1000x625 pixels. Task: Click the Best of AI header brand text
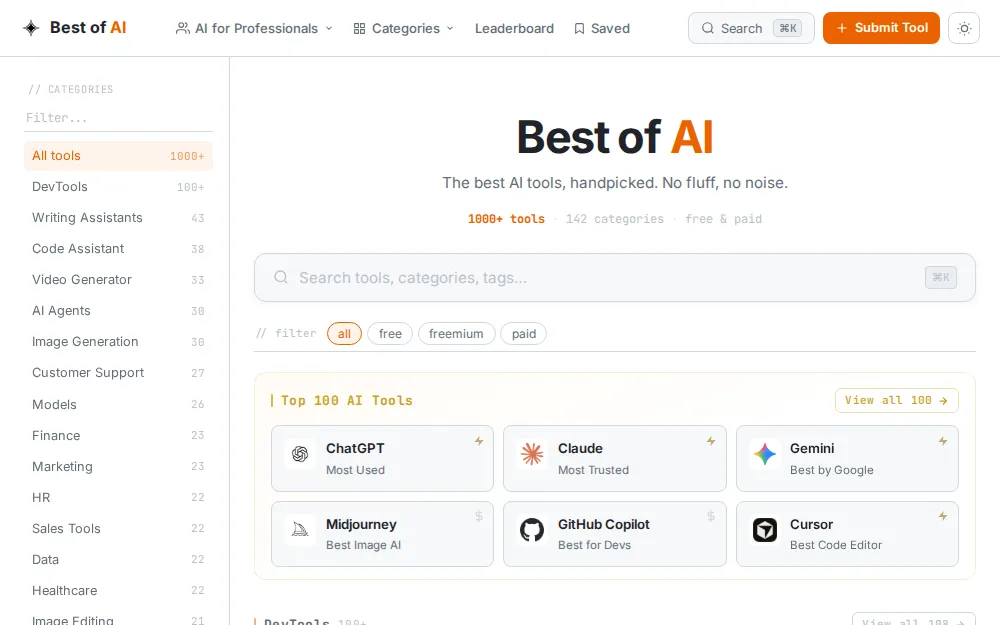click(x=88, y=28)
